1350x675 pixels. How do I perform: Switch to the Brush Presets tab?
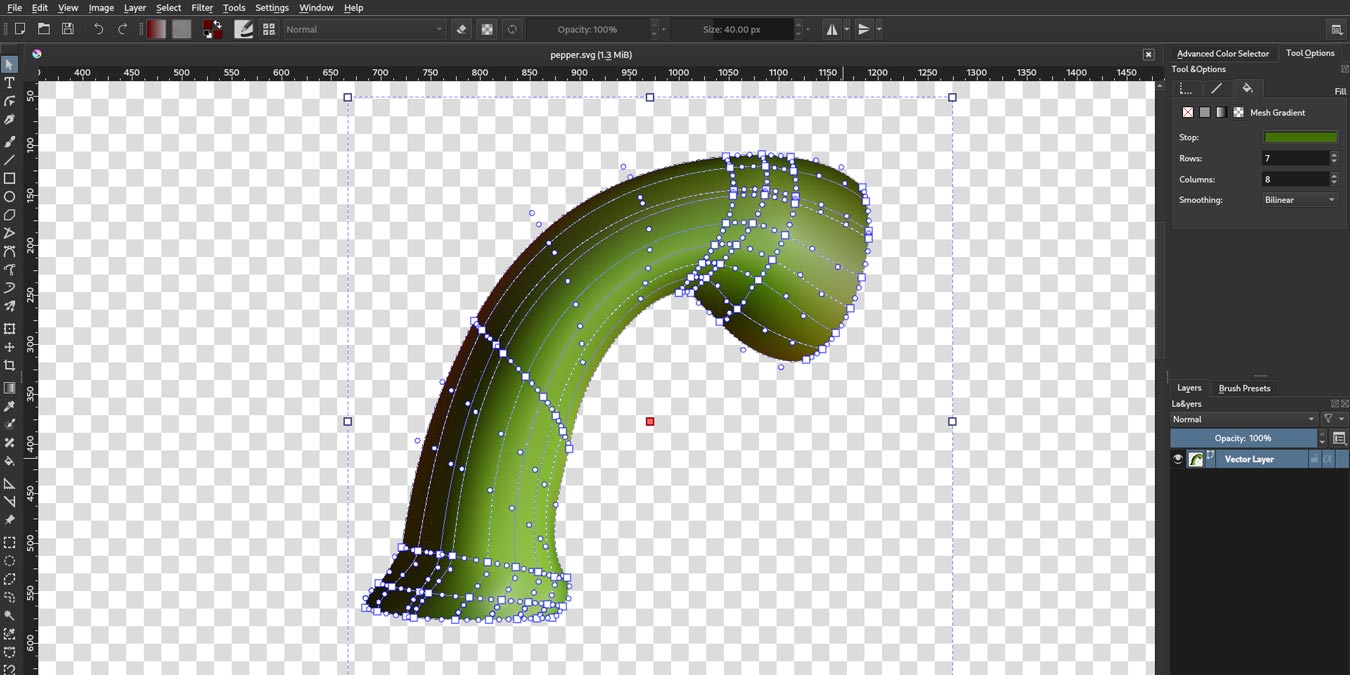(x=1244, y=388)
